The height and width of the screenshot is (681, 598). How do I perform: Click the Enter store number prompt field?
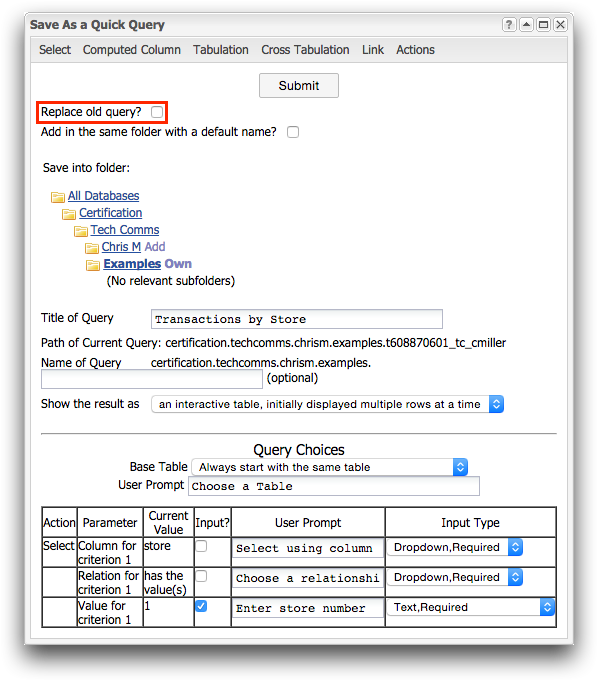coord(308,608)
